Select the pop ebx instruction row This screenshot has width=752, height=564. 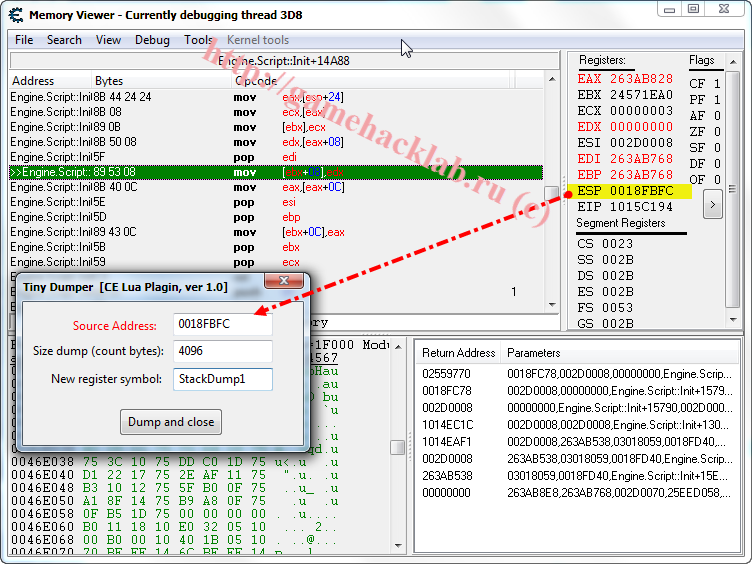coord(276,247)
